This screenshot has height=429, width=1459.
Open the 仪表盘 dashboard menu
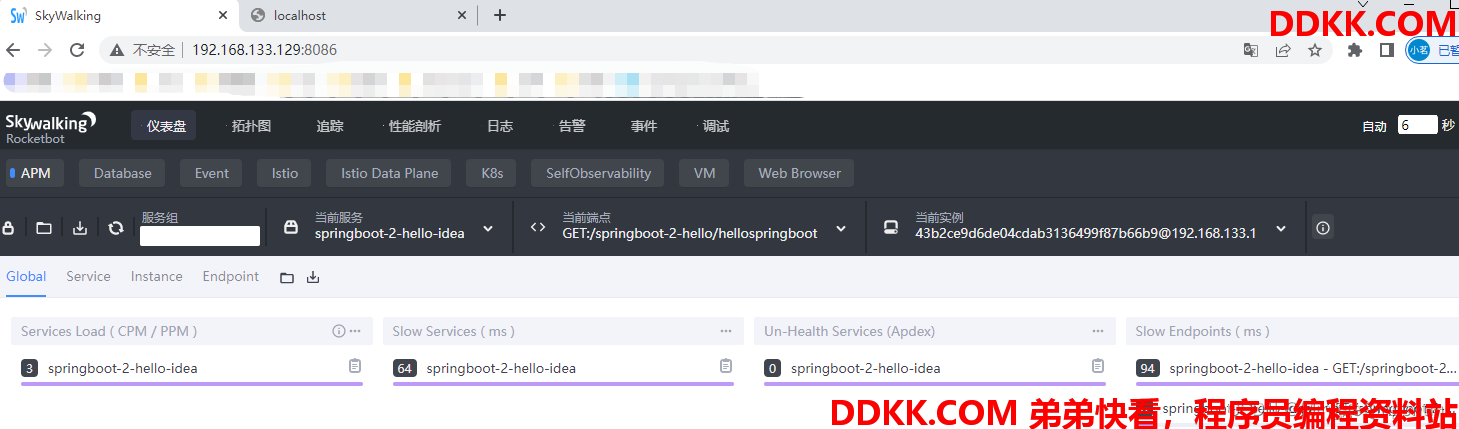click(165, 126)
